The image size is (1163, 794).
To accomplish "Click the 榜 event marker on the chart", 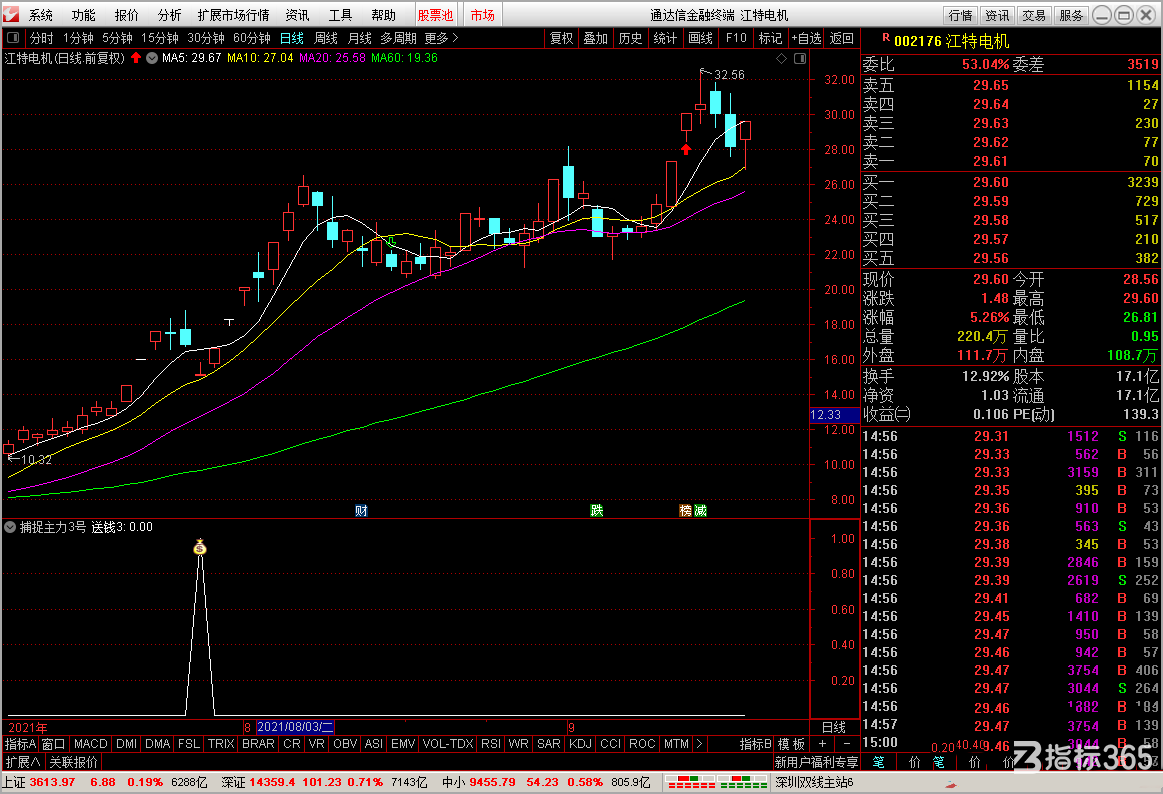I will pyautogui.click(x=686, y=511).
